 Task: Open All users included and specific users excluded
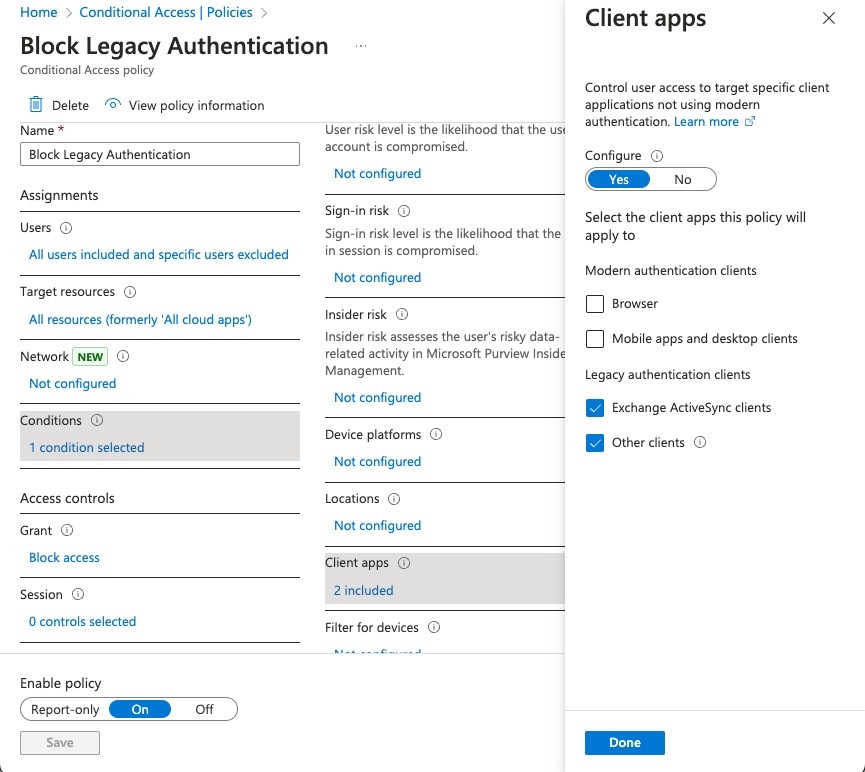159,254
